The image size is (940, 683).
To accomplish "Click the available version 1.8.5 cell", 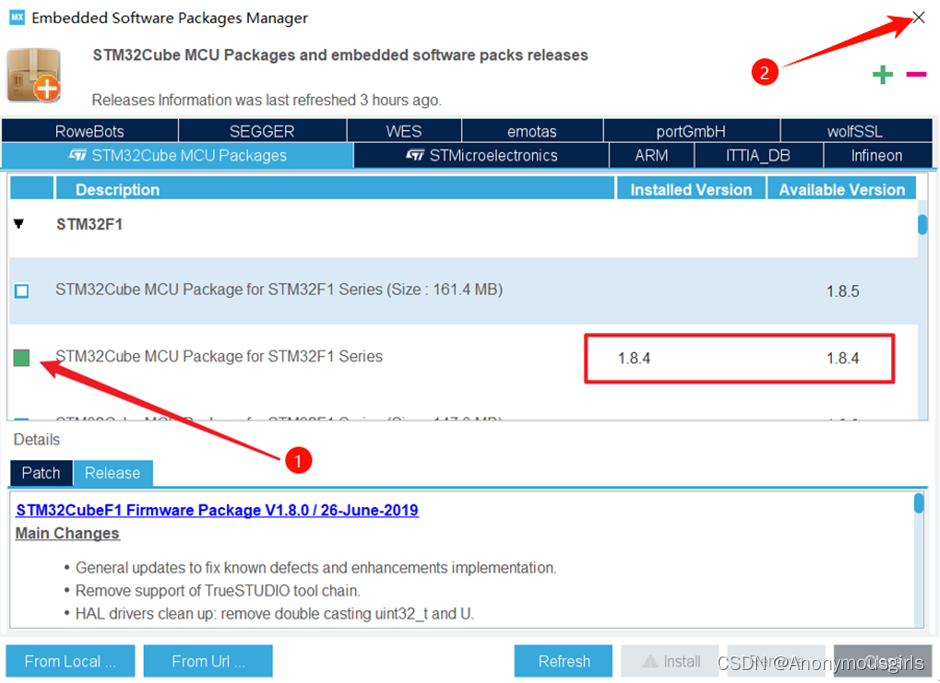I will [842, 291].
